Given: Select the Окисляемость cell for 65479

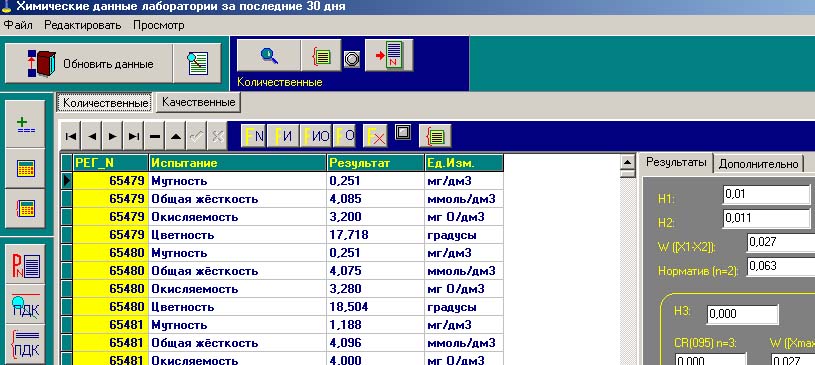Looking at the screenshot, I should (x=238, y=217).
